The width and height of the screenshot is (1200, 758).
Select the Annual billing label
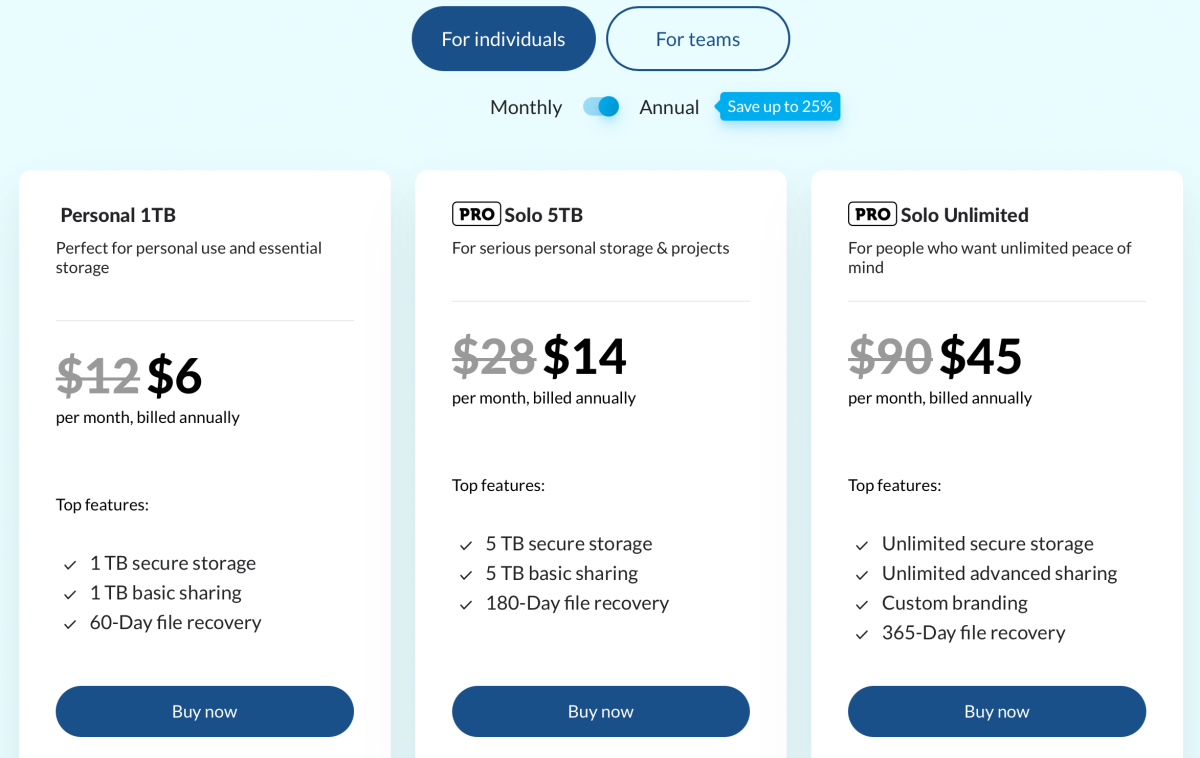point(669,107)
